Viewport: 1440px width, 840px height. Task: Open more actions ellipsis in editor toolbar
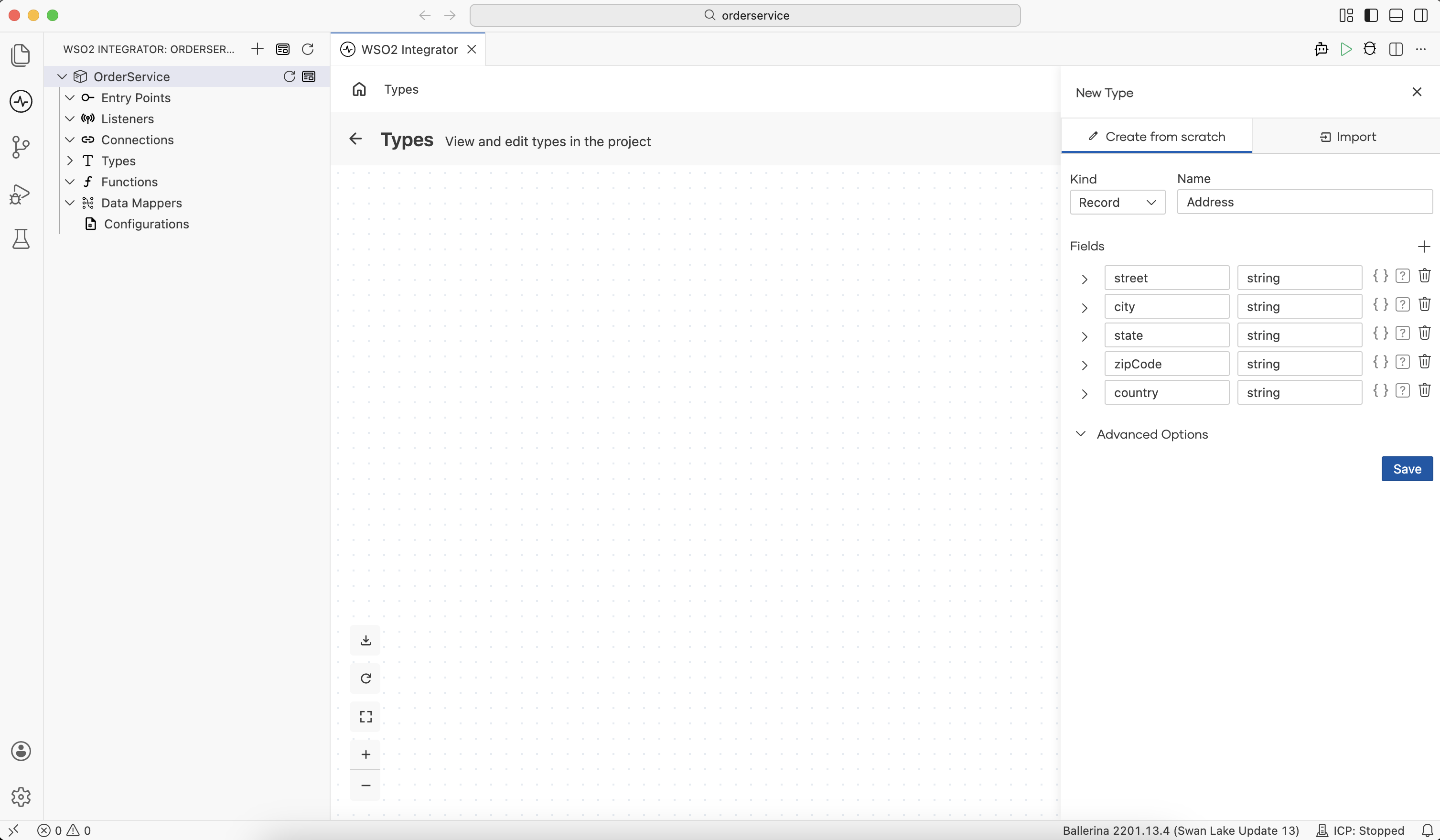1420,49
